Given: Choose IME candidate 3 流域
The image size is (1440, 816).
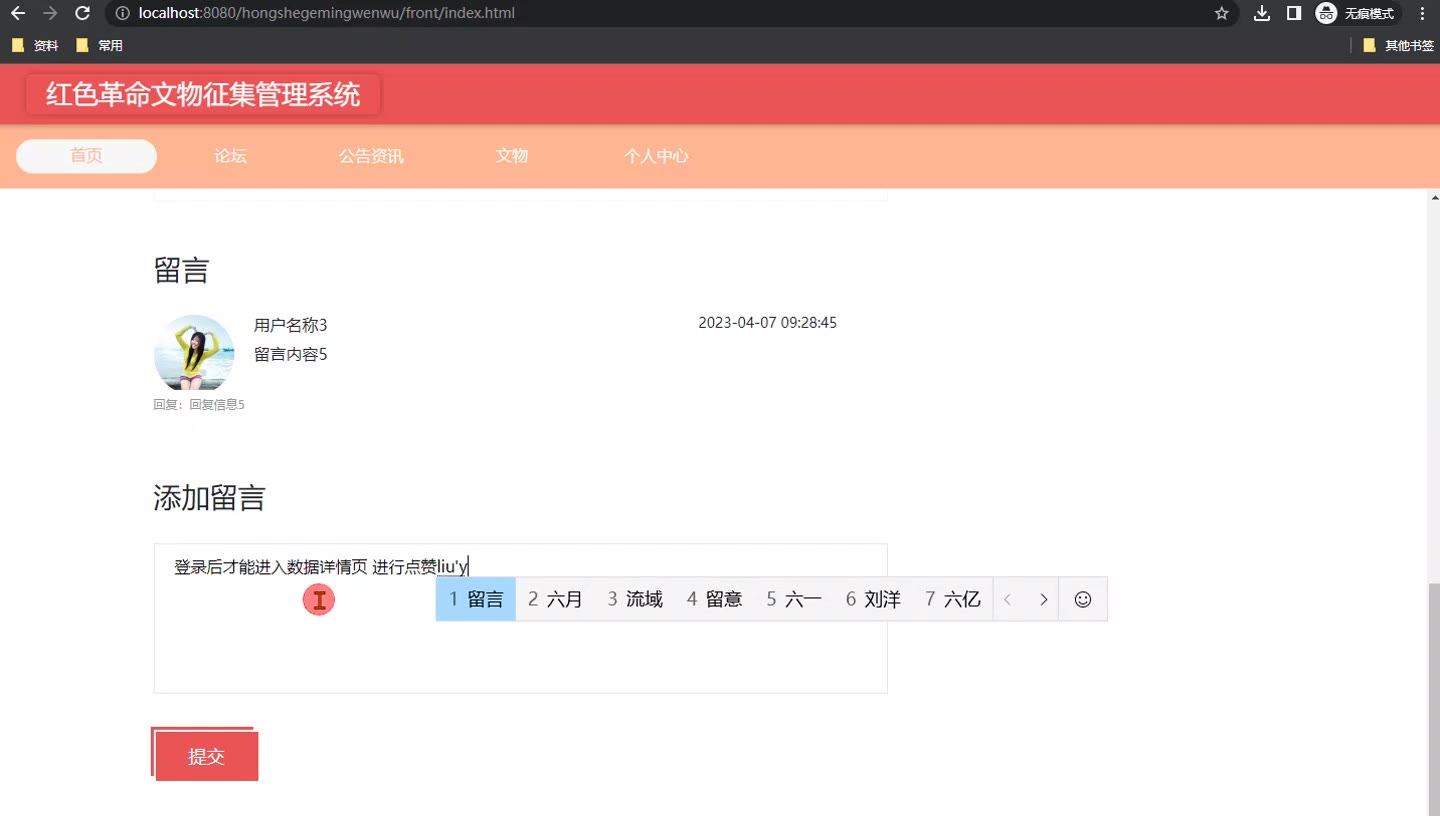Looking at the screenshot, I should coord(635,600).
